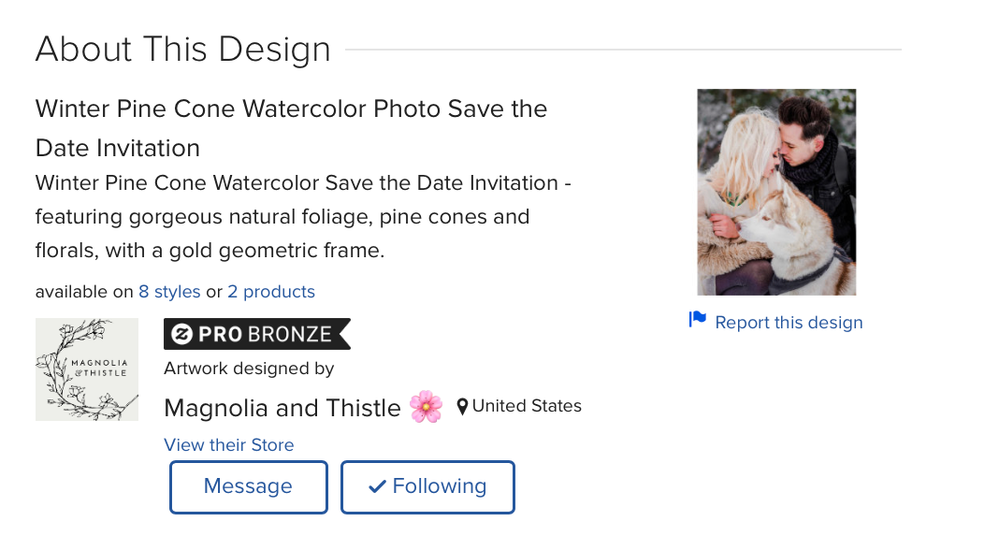The image size is (999, 550).
Task: Open the couple photo design preview
Action: [776, 192]
